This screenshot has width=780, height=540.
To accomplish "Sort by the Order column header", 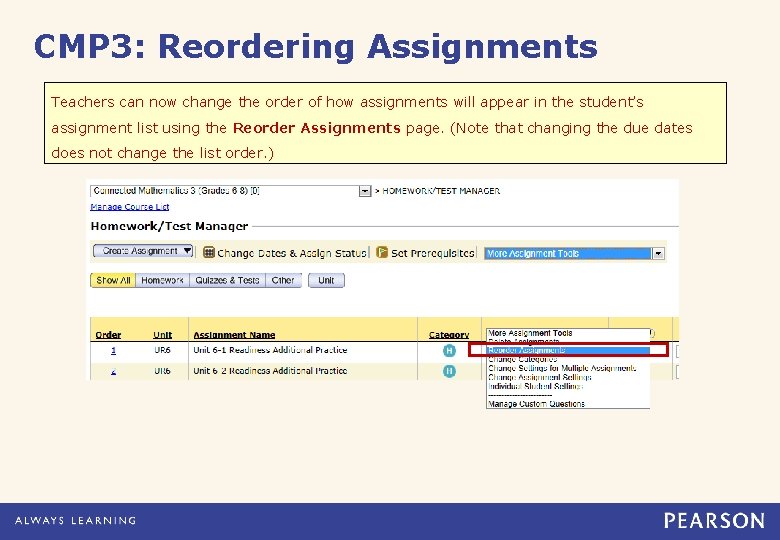I will (108, 335).
